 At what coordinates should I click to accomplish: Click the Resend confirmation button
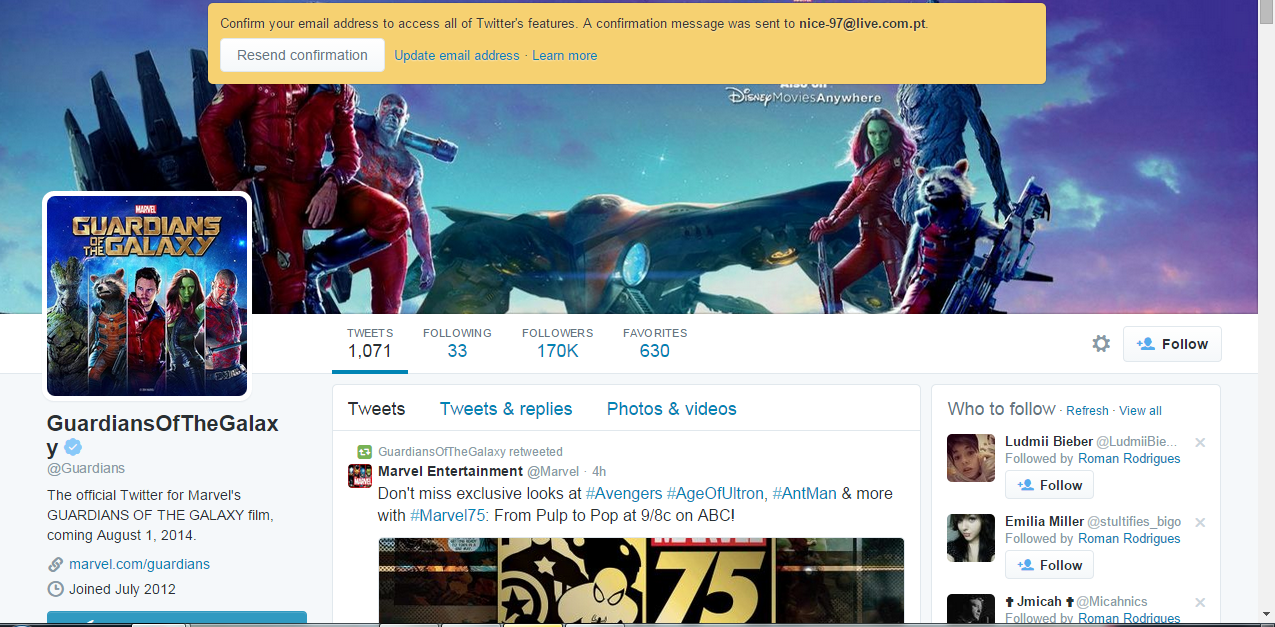tap(302, 55)
